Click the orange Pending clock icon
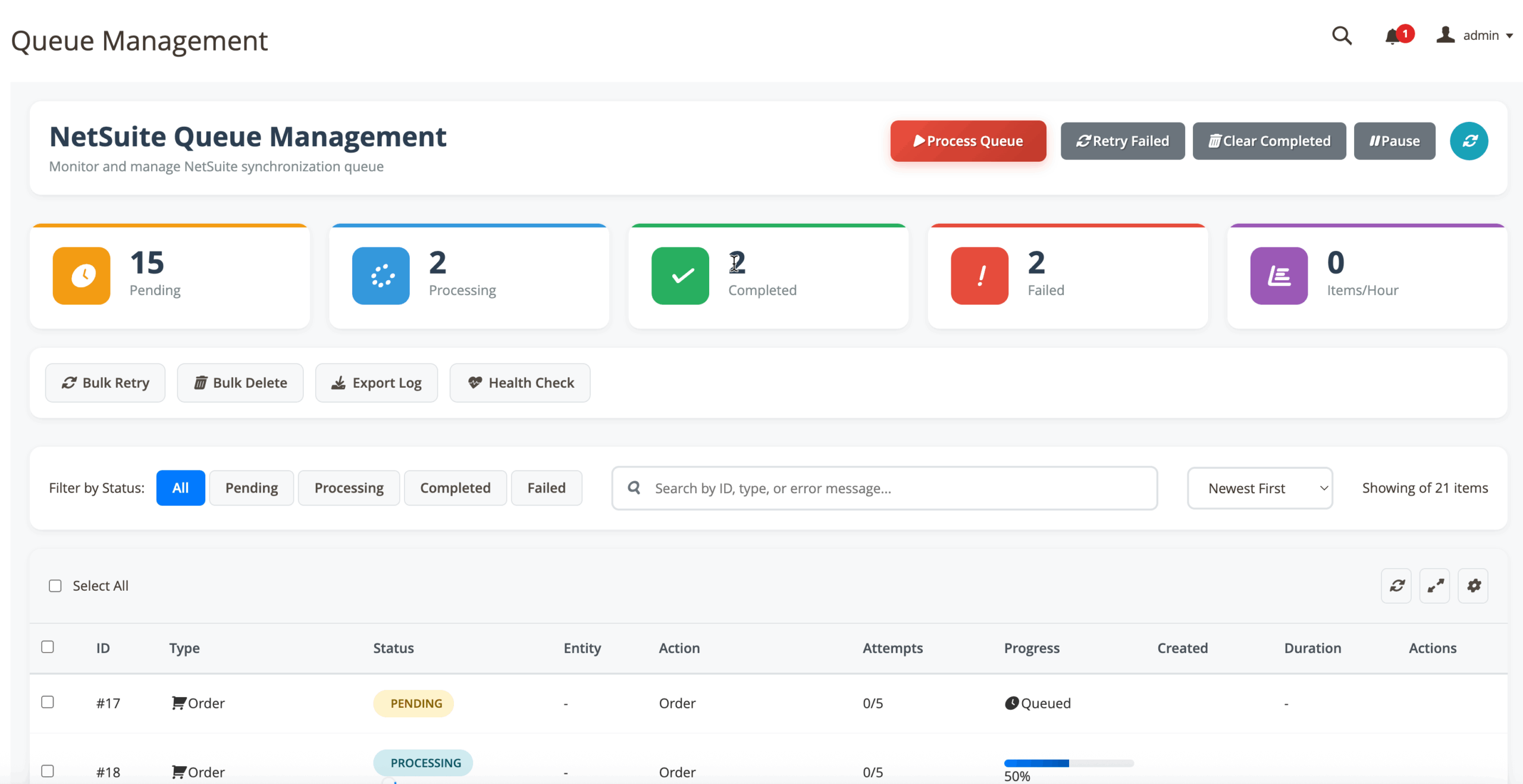The height and width of the screenshot is (784, 1523). point(82,276)
